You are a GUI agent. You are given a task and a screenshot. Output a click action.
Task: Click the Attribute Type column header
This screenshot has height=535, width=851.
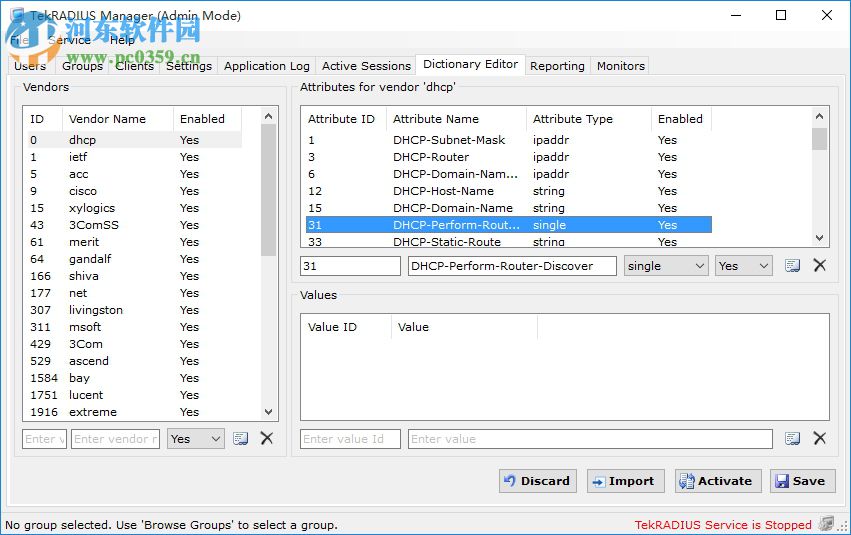pyautogui.click(x=588, y=119)
